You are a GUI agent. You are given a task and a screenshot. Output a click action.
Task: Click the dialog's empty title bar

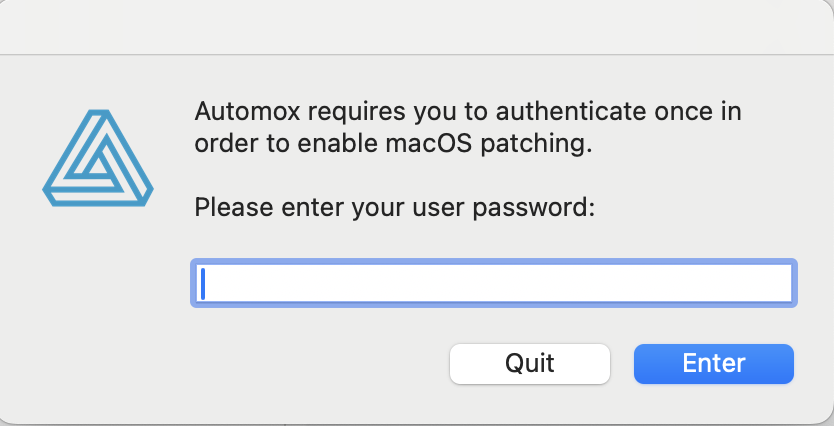[417, 27]
